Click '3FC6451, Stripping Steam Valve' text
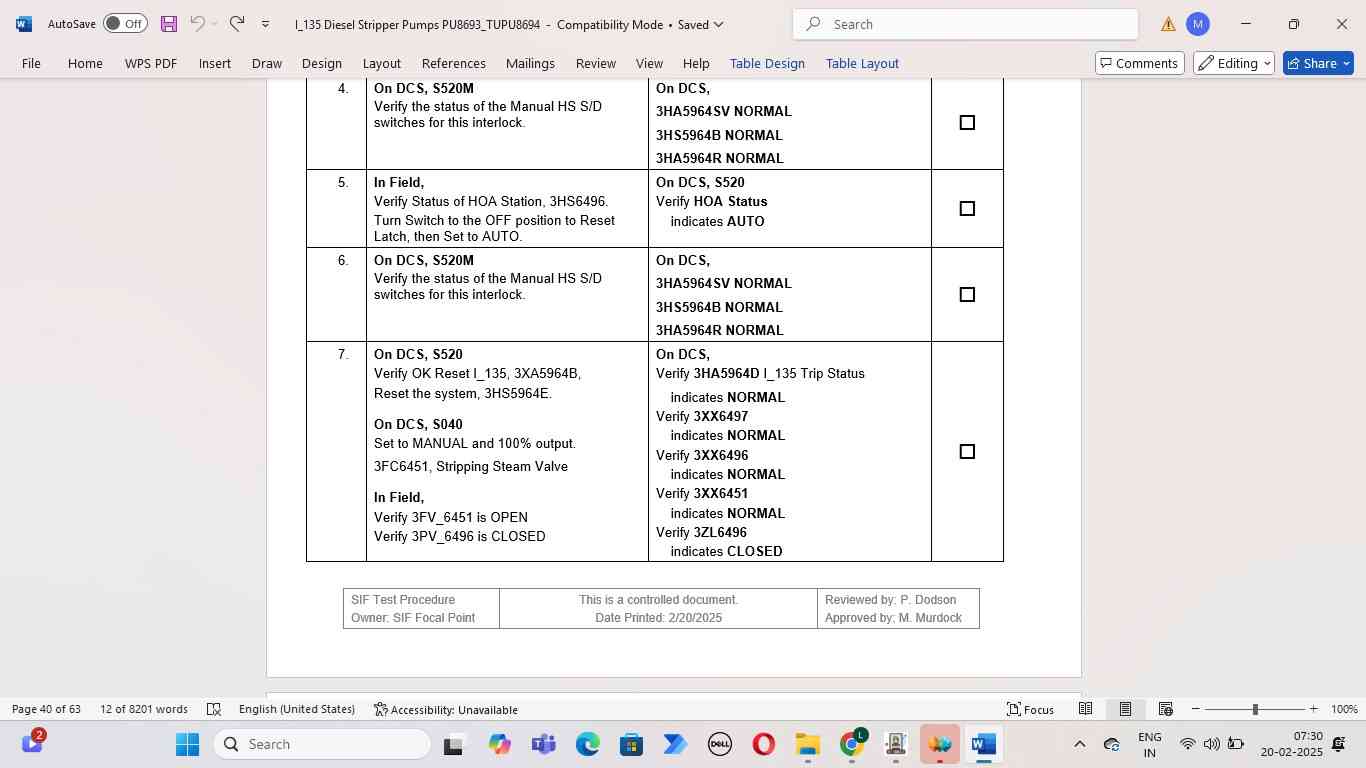This screenshot has width=1366, height=768. (x=471, y=467)
